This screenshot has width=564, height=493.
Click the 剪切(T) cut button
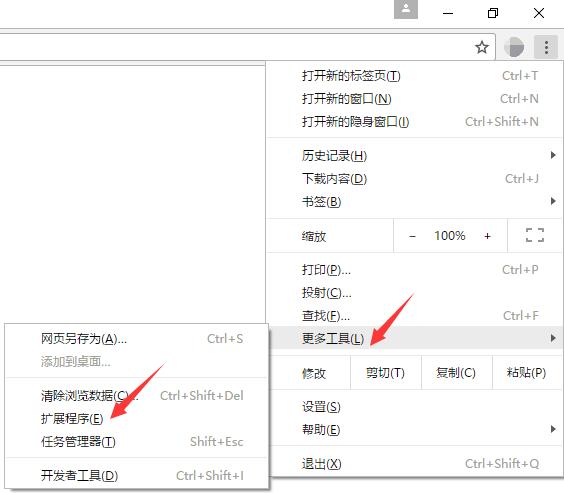pos(385,373)
